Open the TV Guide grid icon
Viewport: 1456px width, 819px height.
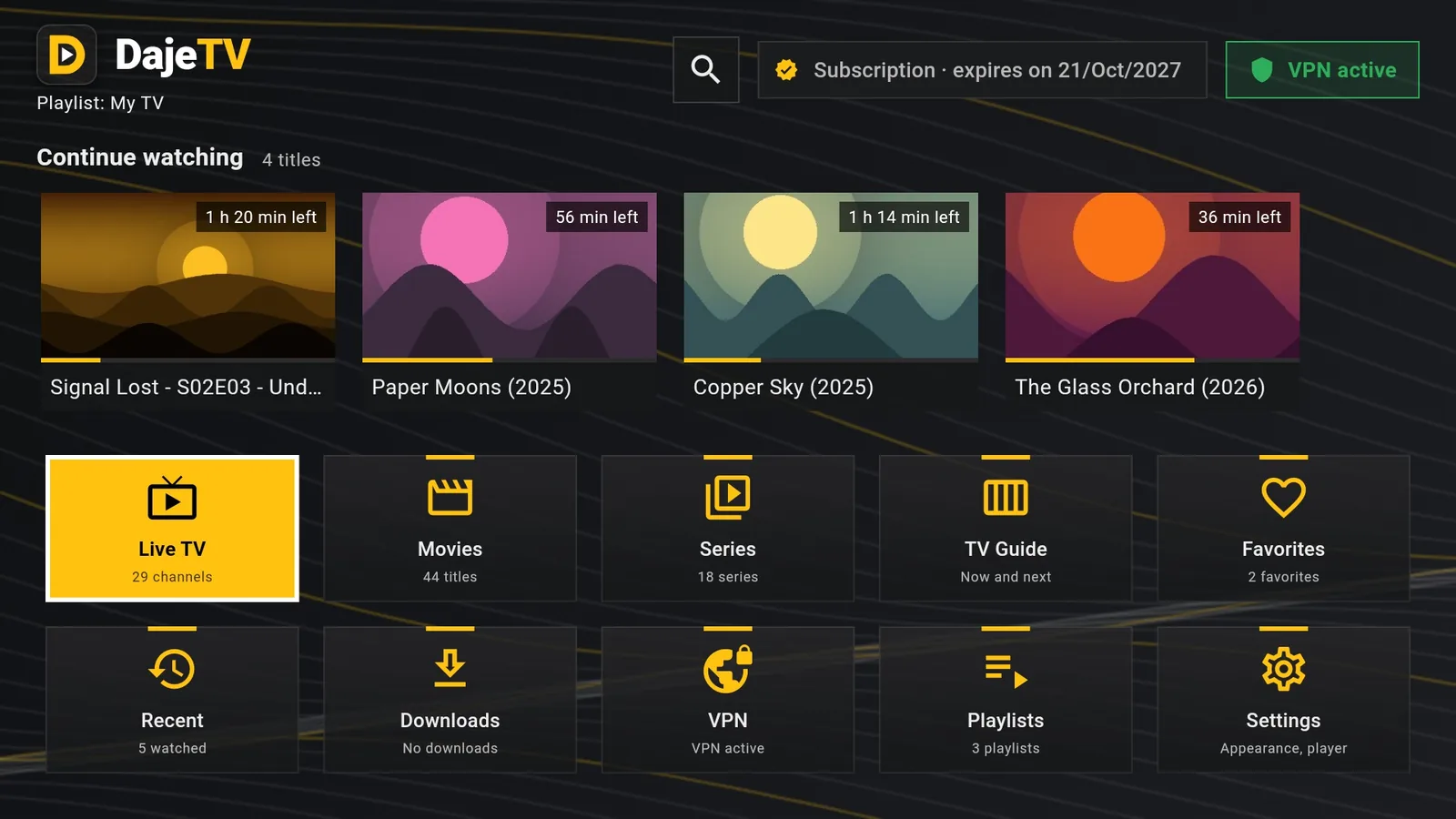click(x=1006, y=498)
